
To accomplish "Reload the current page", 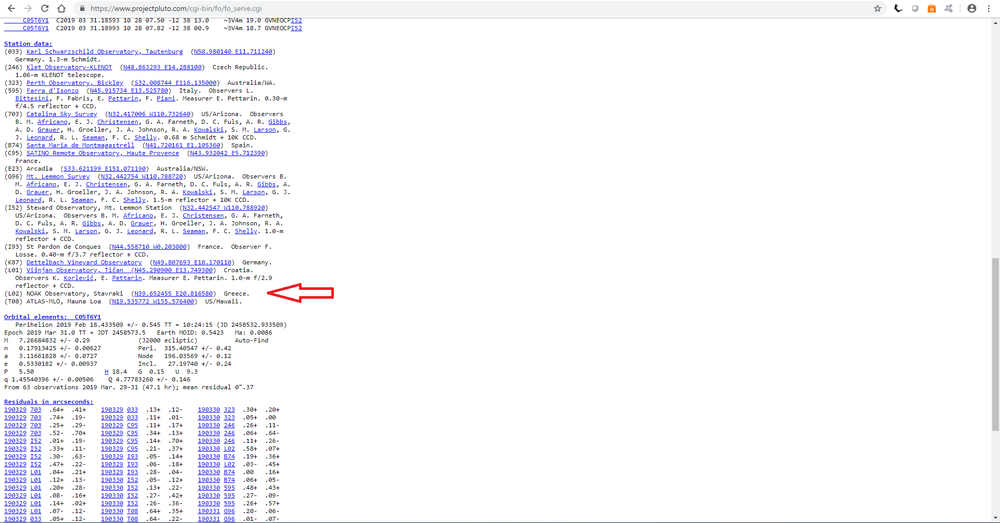I will click(x=43, y=7).
